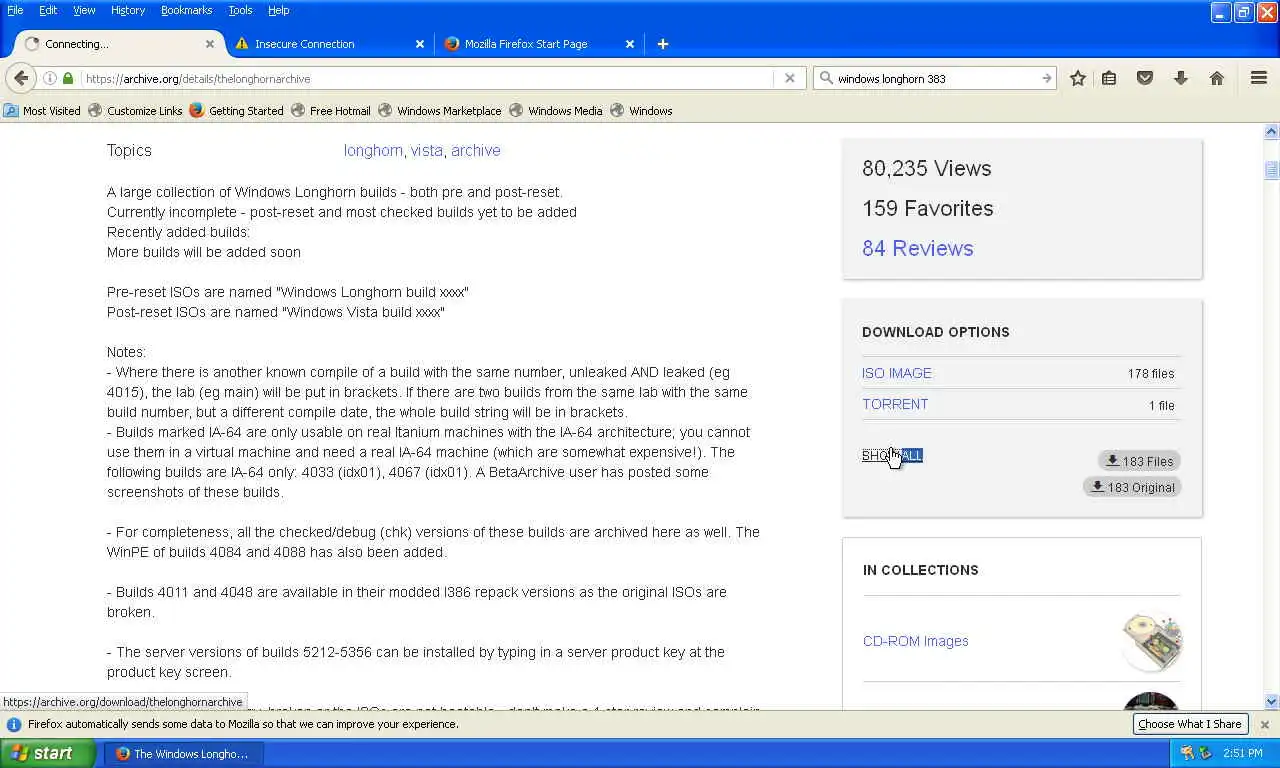Click the search go arrow in search box
The height and width of the screenshot is (768, 1280).
coord(1046,78)
